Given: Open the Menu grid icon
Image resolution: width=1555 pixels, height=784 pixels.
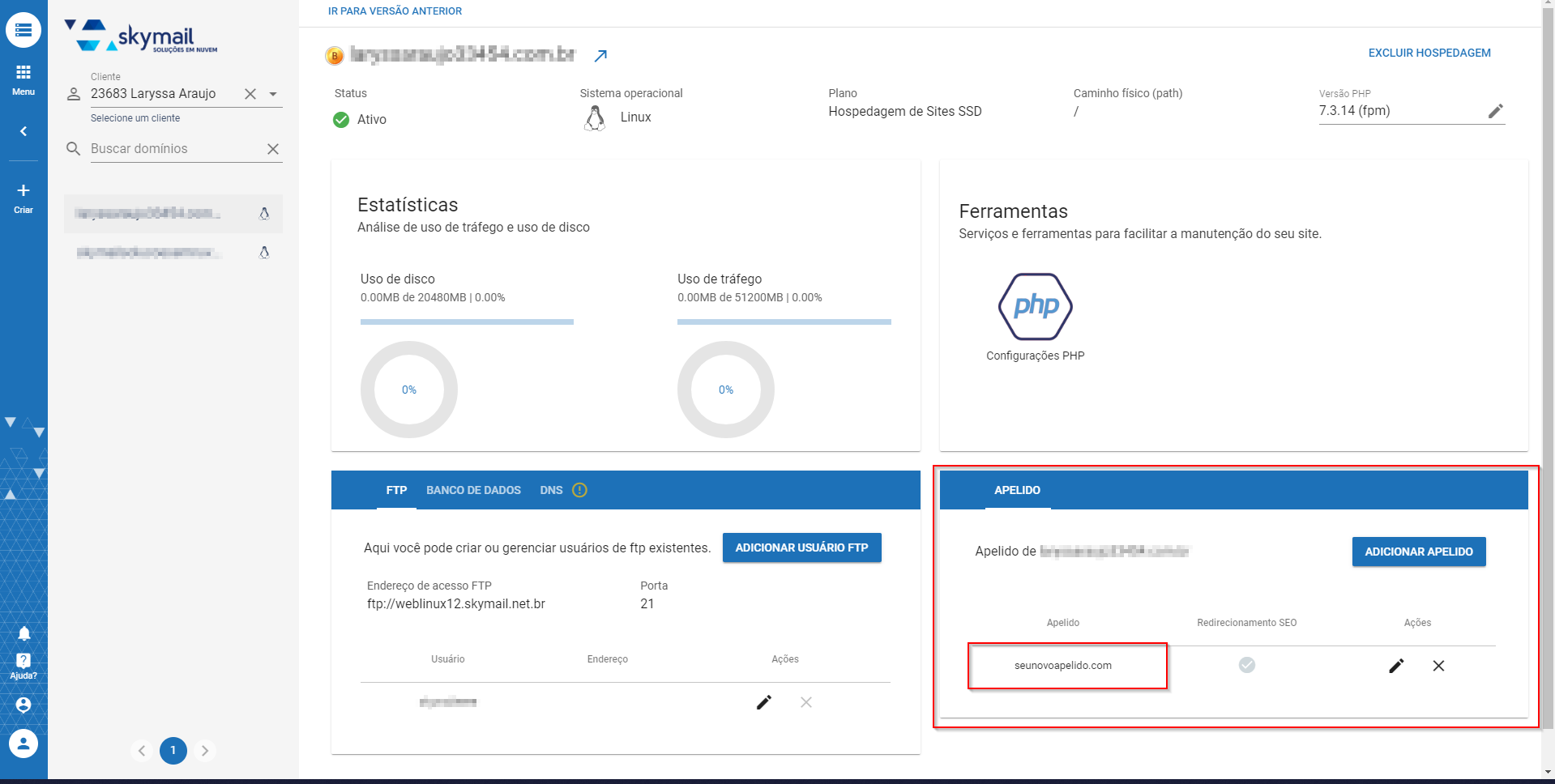Looking at the screenshot, I should click(23, 79).
